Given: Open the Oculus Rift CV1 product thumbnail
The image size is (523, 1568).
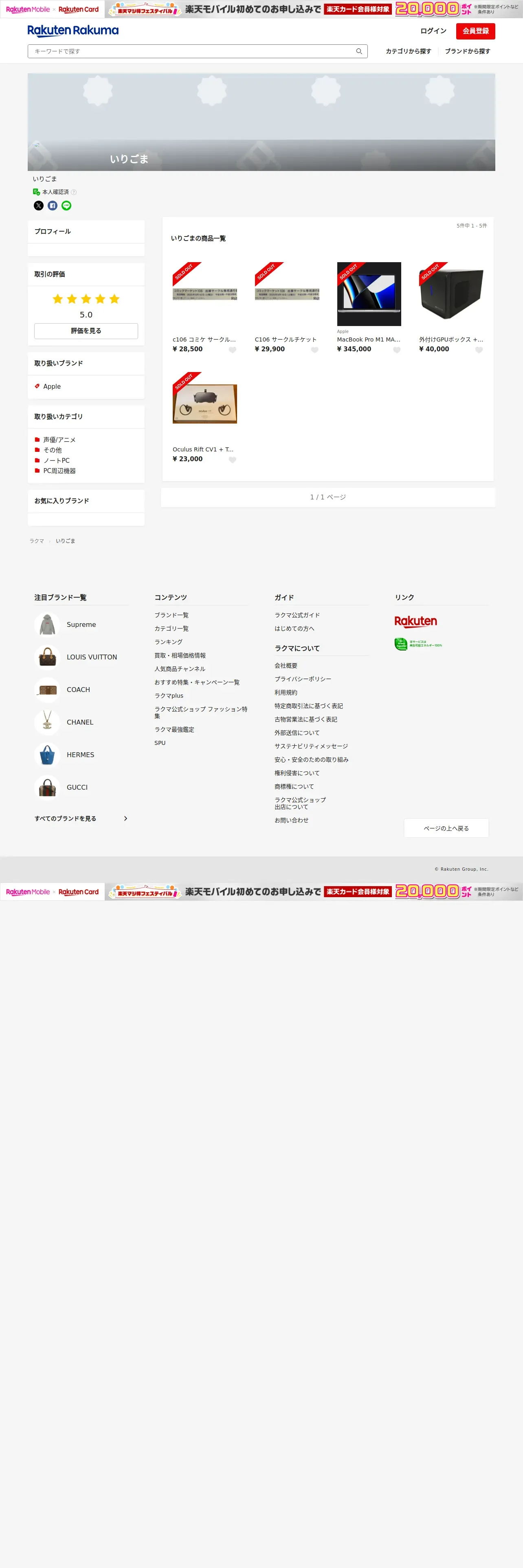Looking at the screenshot, I should (x=204, y=404).
